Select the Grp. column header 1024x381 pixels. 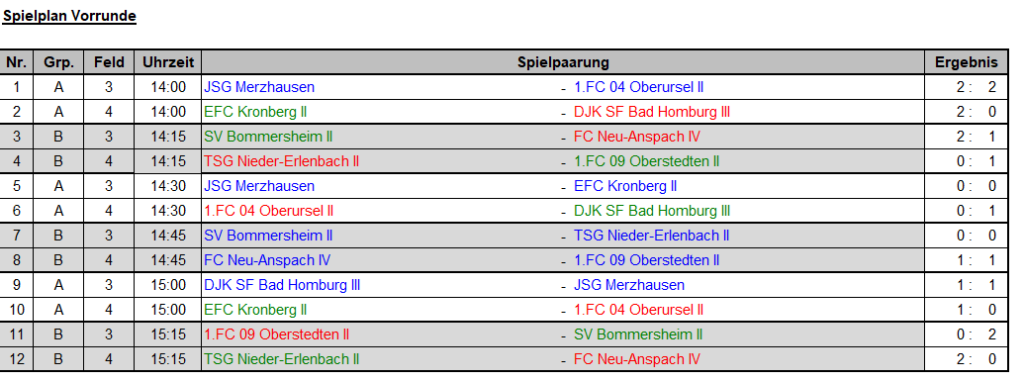point(59,63)
